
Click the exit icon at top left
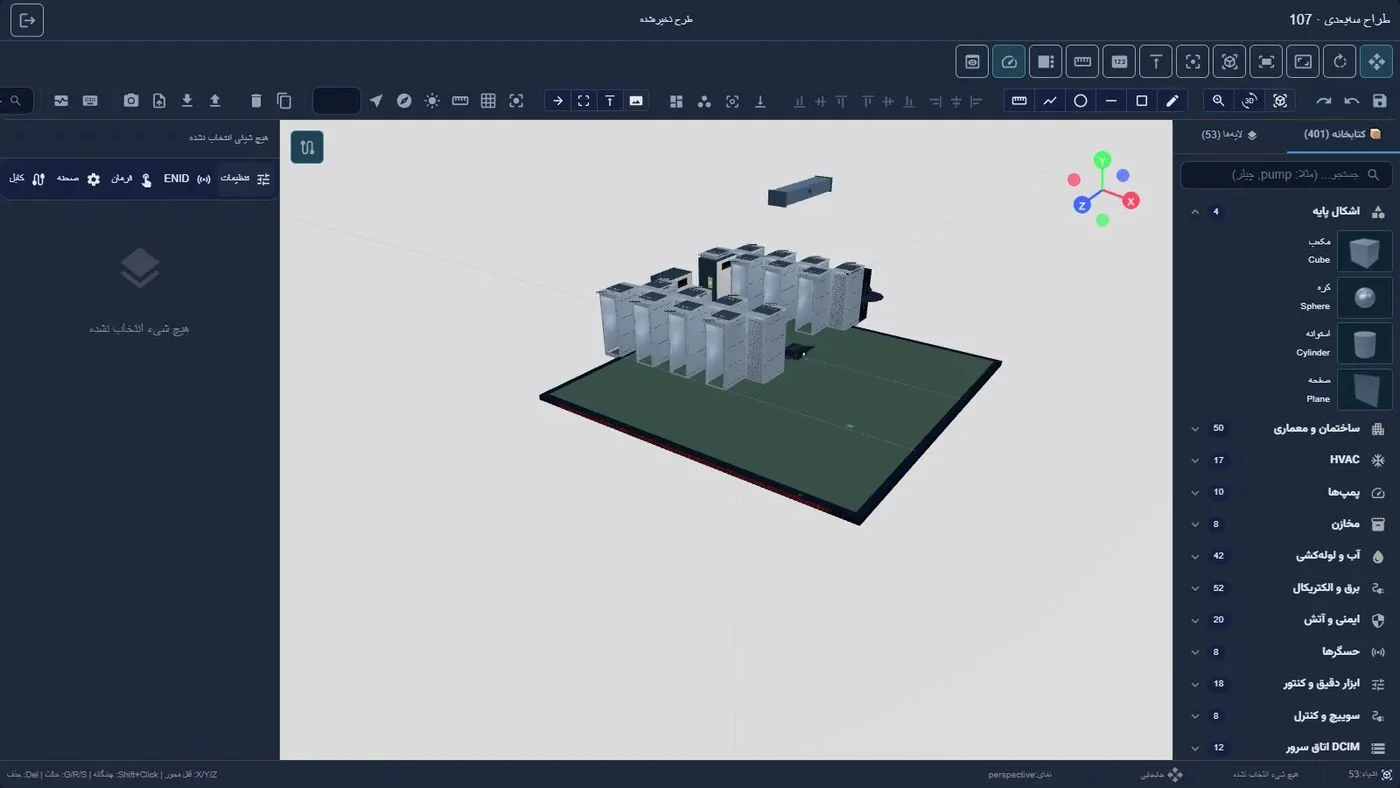click(27, 20)
